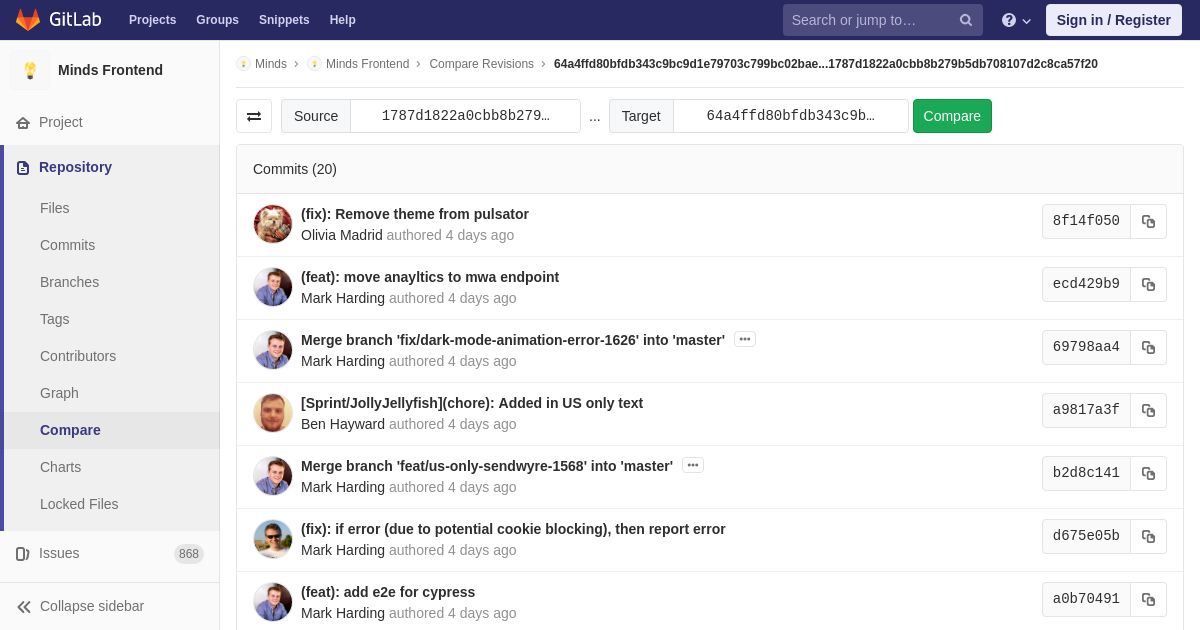Click the Project home icon in sidebar
Image resolution: width=1200 pixels, height=630 pixels.
(x=23, y=122)
